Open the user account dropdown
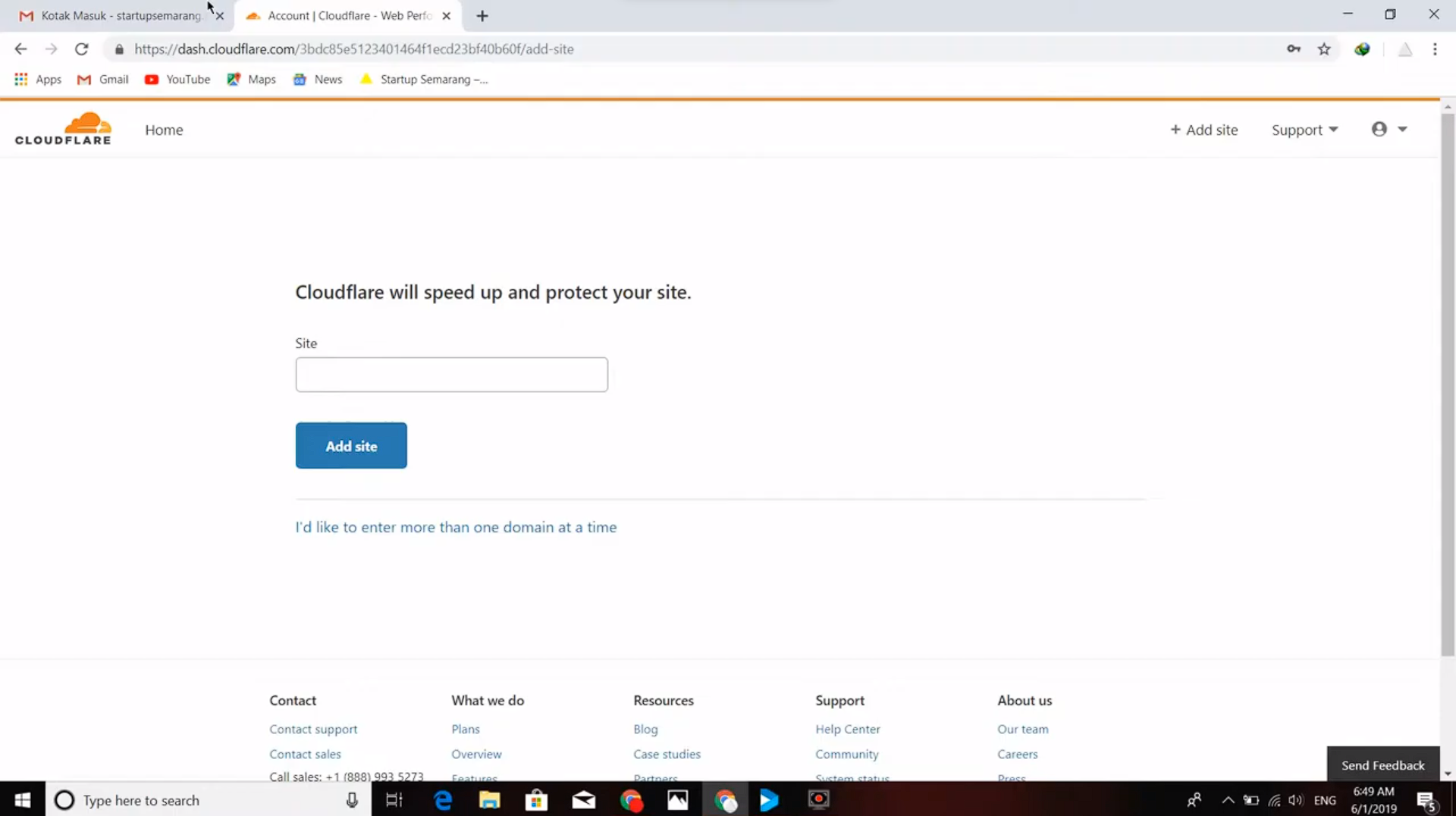The image size is (1456, 816). (x=1389, y=129)
